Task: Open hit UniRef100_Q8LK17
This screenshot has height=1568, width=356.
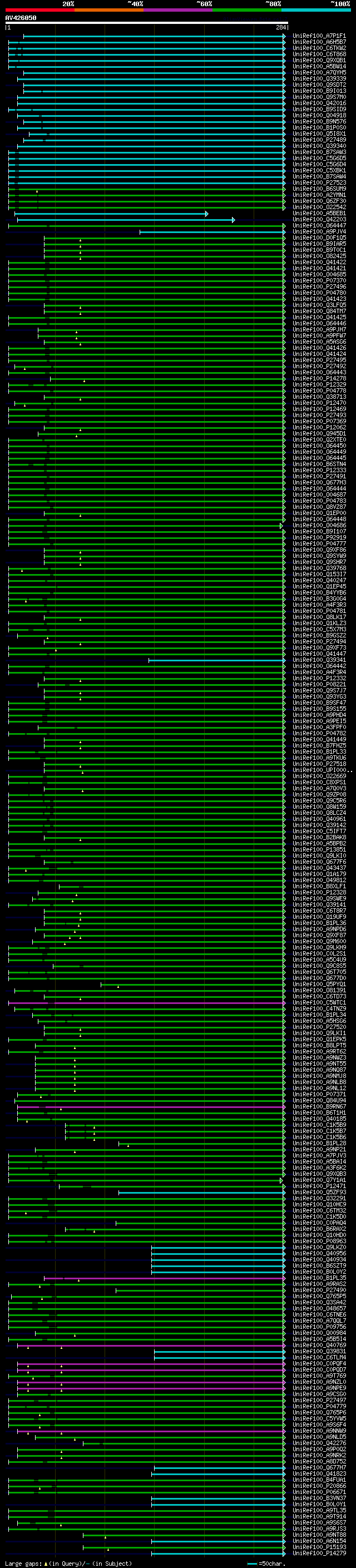Action: pos(319,617)
